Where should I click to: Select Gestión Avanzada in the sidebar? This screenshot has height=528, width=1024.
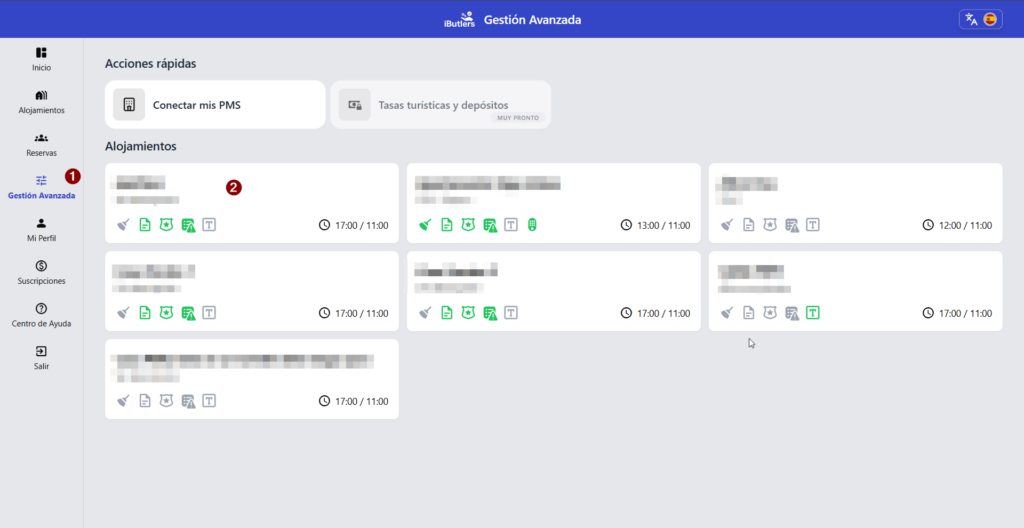point(41,187)
